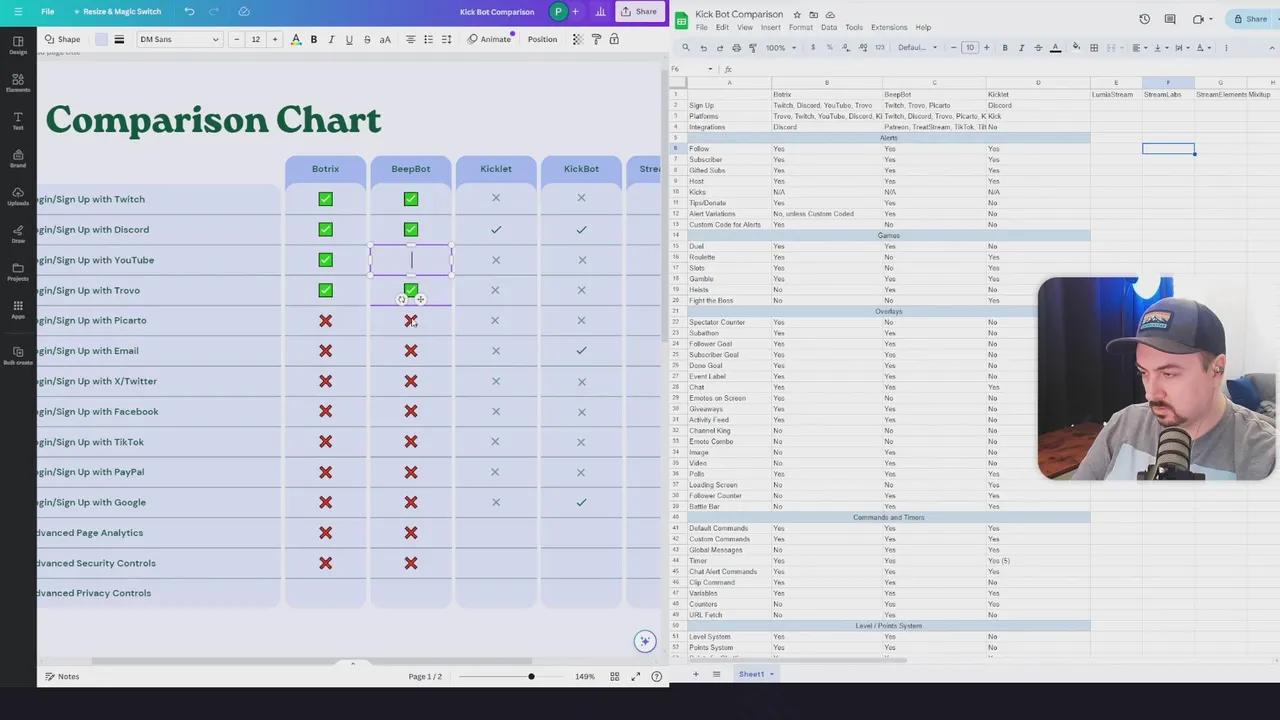Click Canva Animate button
The image size is (1280, 720).
(489, 39)
